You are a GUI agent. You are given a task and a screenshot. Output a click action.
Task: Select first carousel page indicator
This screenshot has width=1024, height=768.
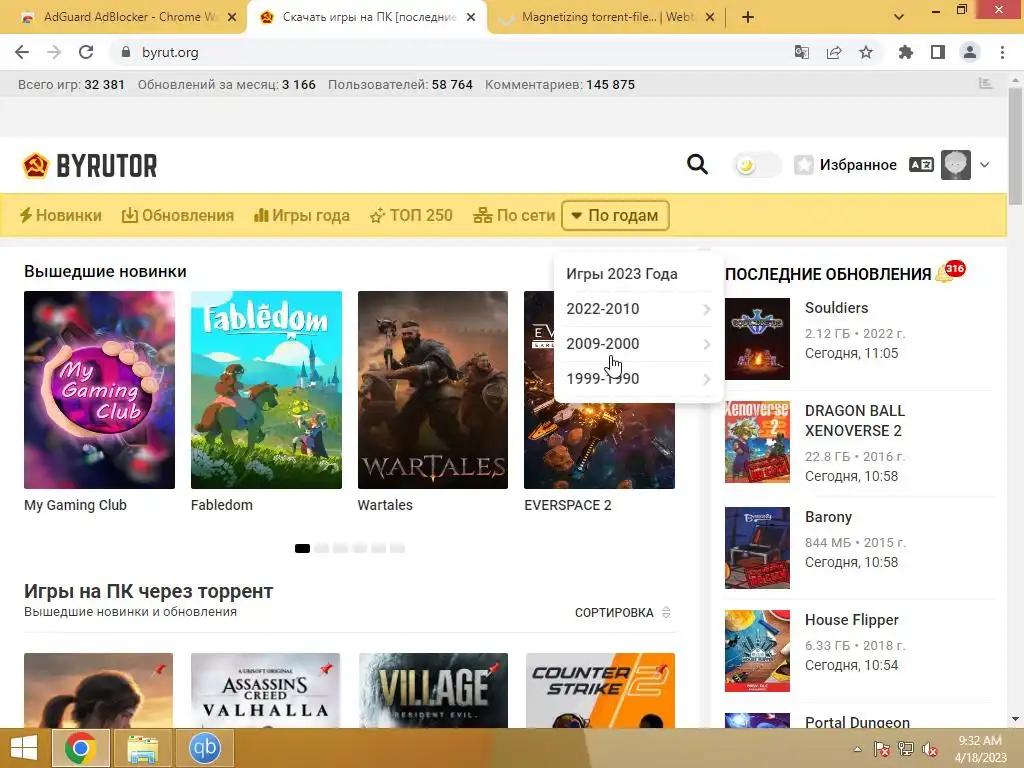point(302,549)
